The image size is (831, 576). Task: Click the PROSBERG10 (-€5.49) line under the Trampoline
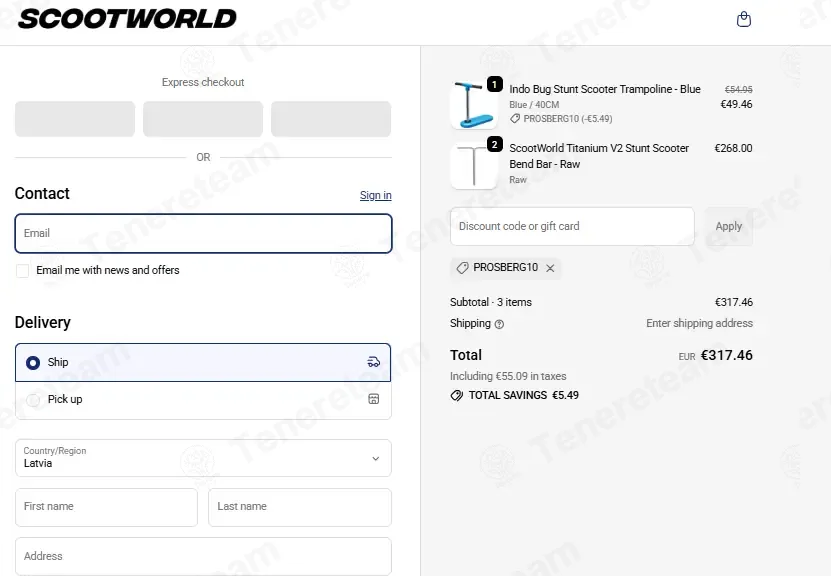(561, 119)
